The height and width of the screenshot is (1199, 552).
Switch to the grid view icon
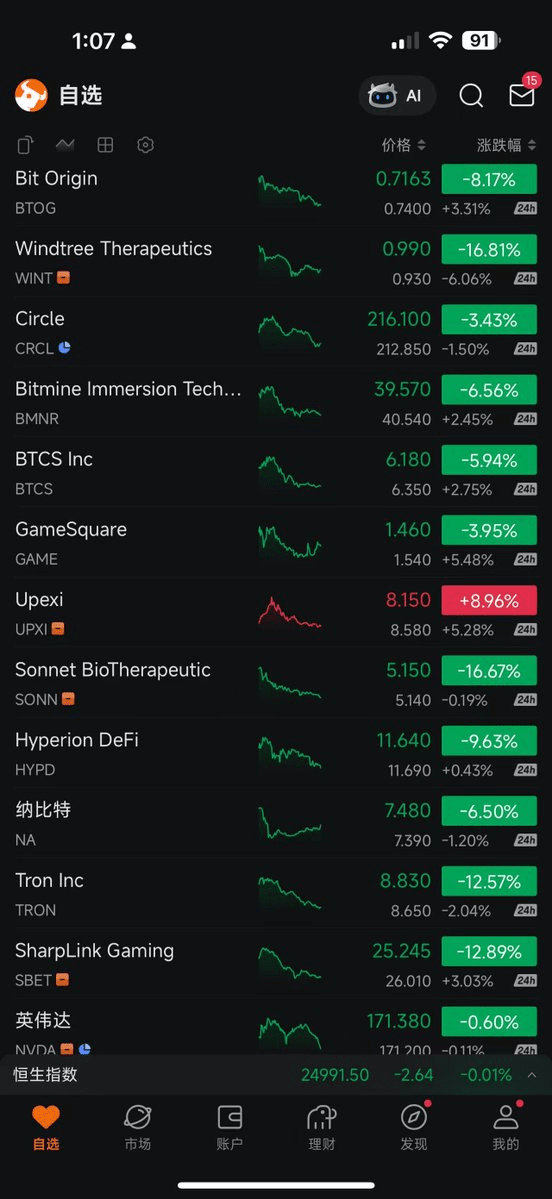coord(106,145)
